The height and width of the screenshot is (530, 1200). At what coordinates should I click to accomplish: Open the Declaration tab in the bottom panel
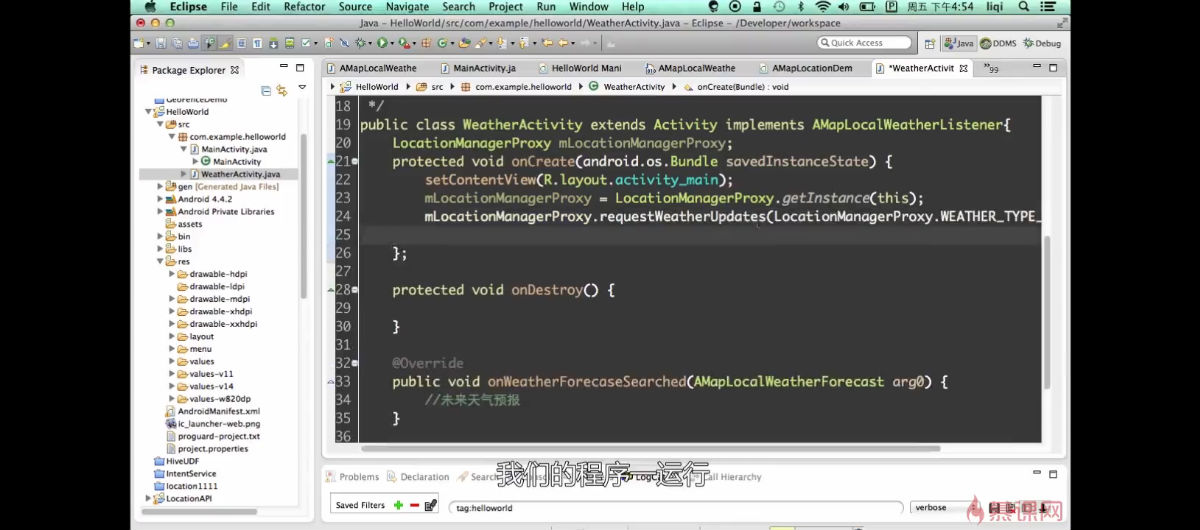click(420, 477)
